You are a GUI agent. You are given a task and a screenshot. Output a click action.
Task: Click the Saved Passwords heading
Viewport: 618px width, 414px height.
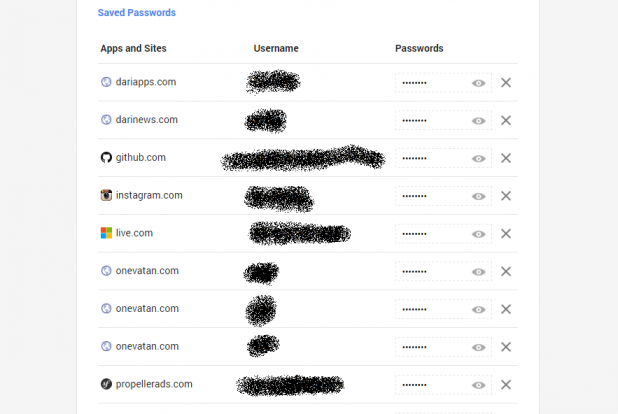pyautogui.click(x=137, y=13)
